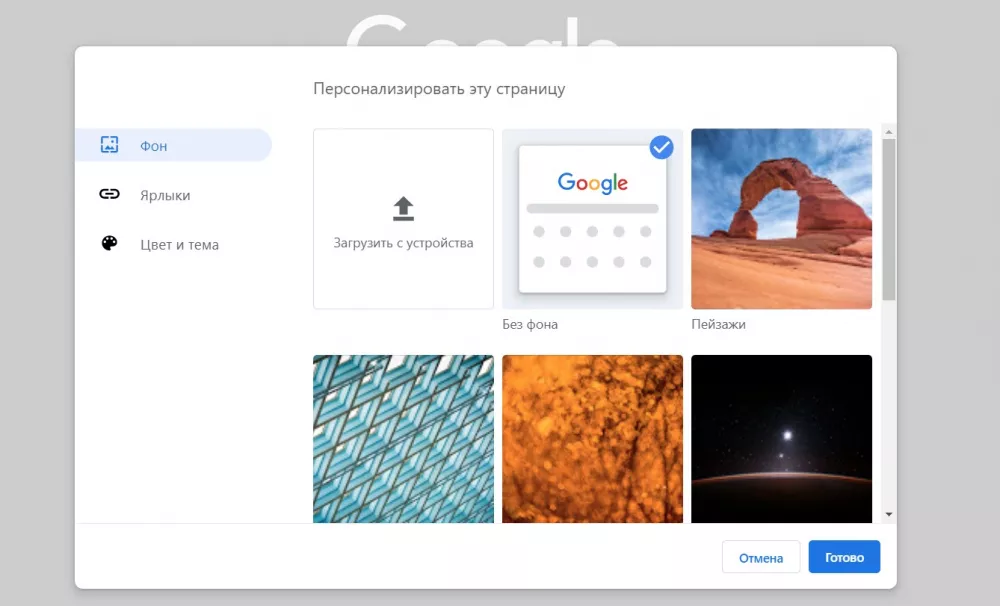This screenshot has width=1000, height=606.
Task: Confirm changes with the Готово button
Action: (844, 557)
